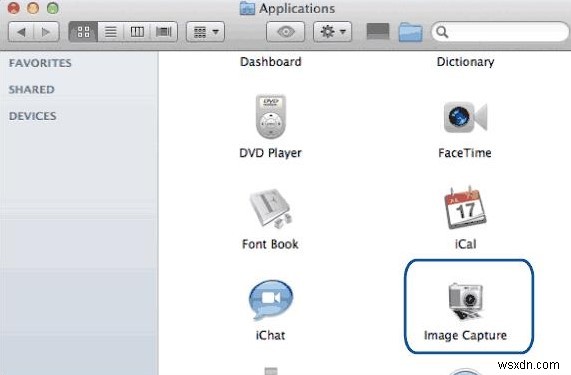The height and width of the screenshot is (375, 571).
Task: Click into the Finder search field
Action: pos(500,32)
